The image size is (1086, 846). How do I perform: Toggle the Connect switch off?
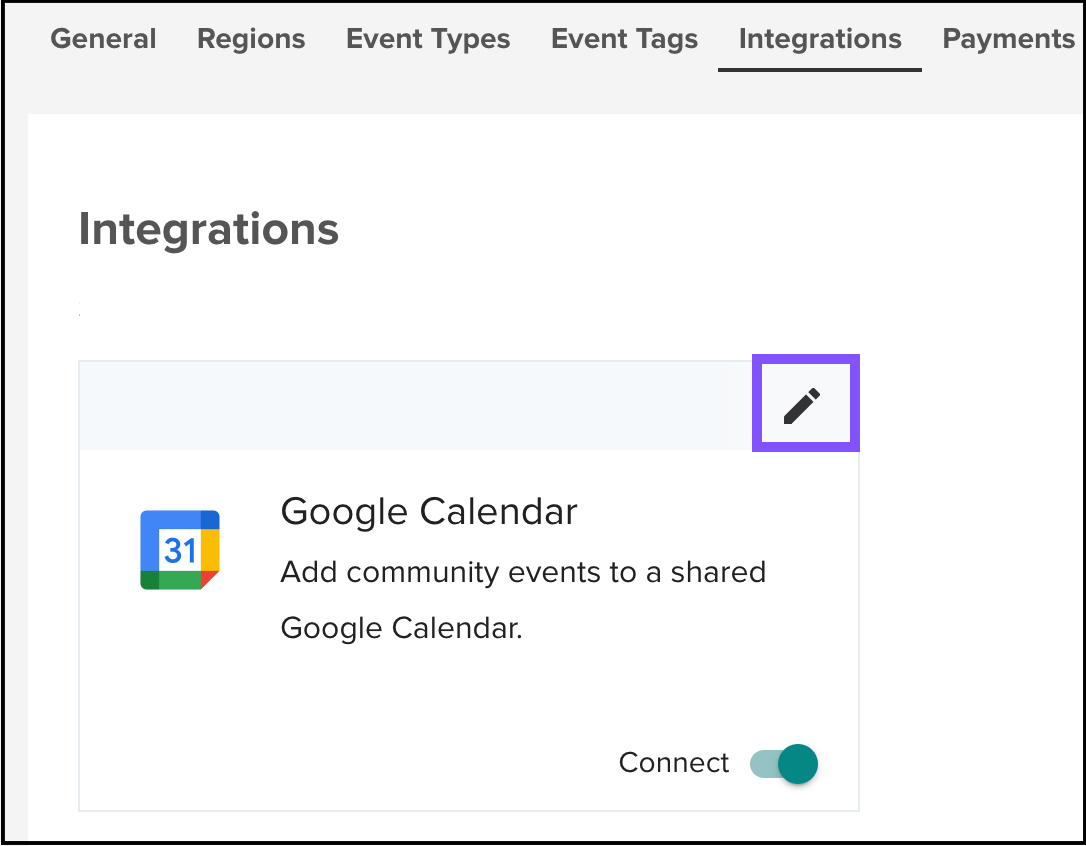pos(785,764)
